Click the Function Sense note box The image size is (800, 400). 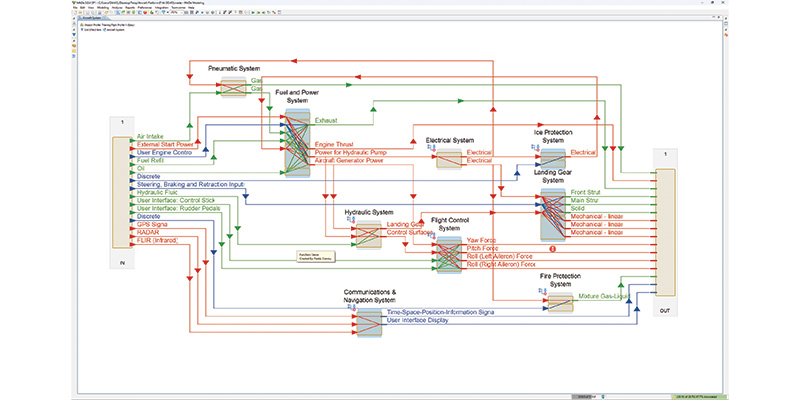(x=316, y=256)
